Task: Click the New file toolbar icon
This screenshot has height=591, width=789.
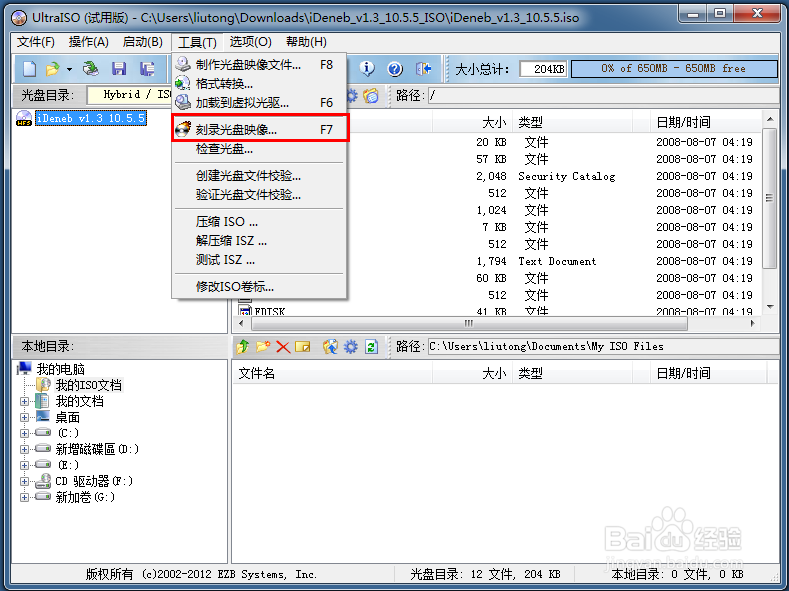Action: (29, 69)
